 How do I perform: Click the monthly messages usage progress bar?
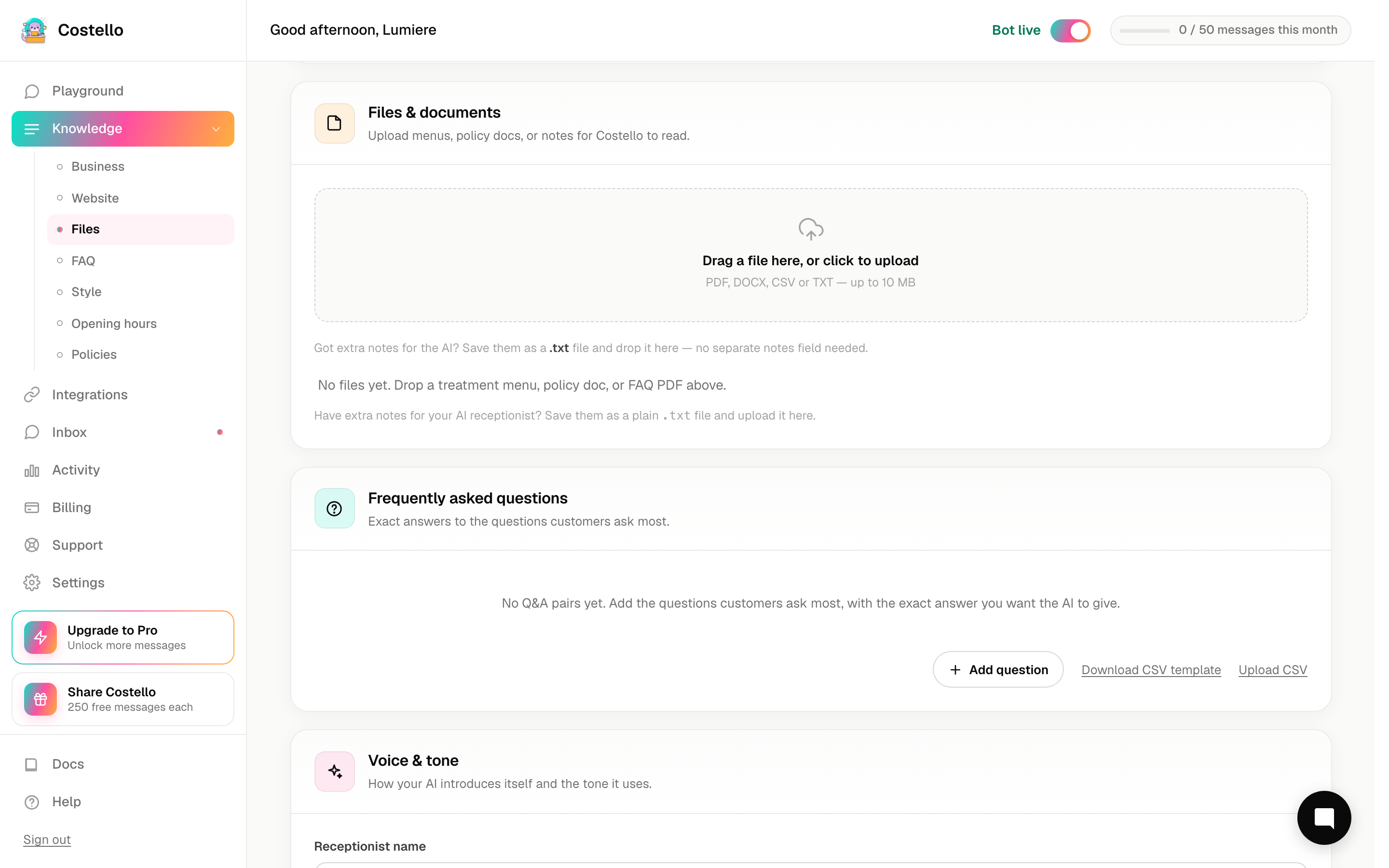pyautogui.click(x=1144, y=30)
